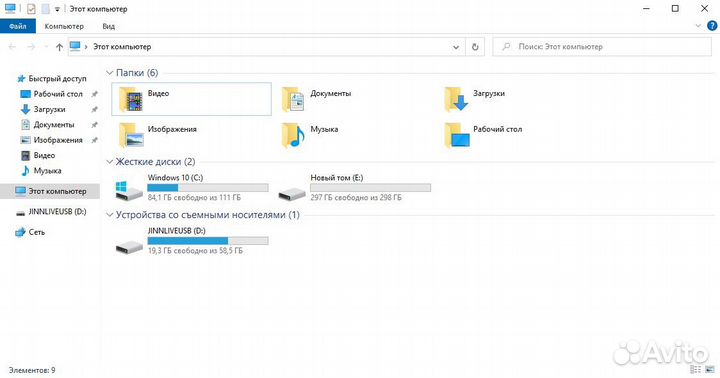The height and width of the screenshot is (378, 720).
Task: Click the New folder quick access toolbar icon
Action: click(45, 9)
